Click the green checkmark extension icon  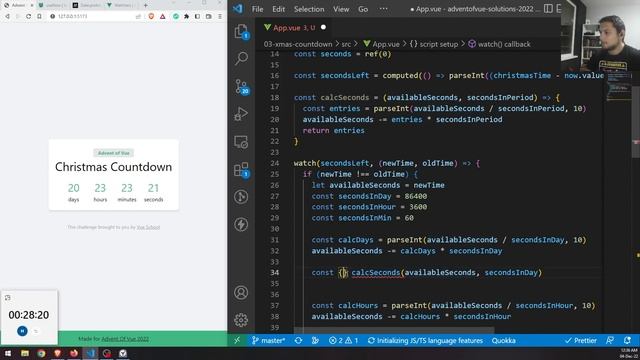click(176, 16)
